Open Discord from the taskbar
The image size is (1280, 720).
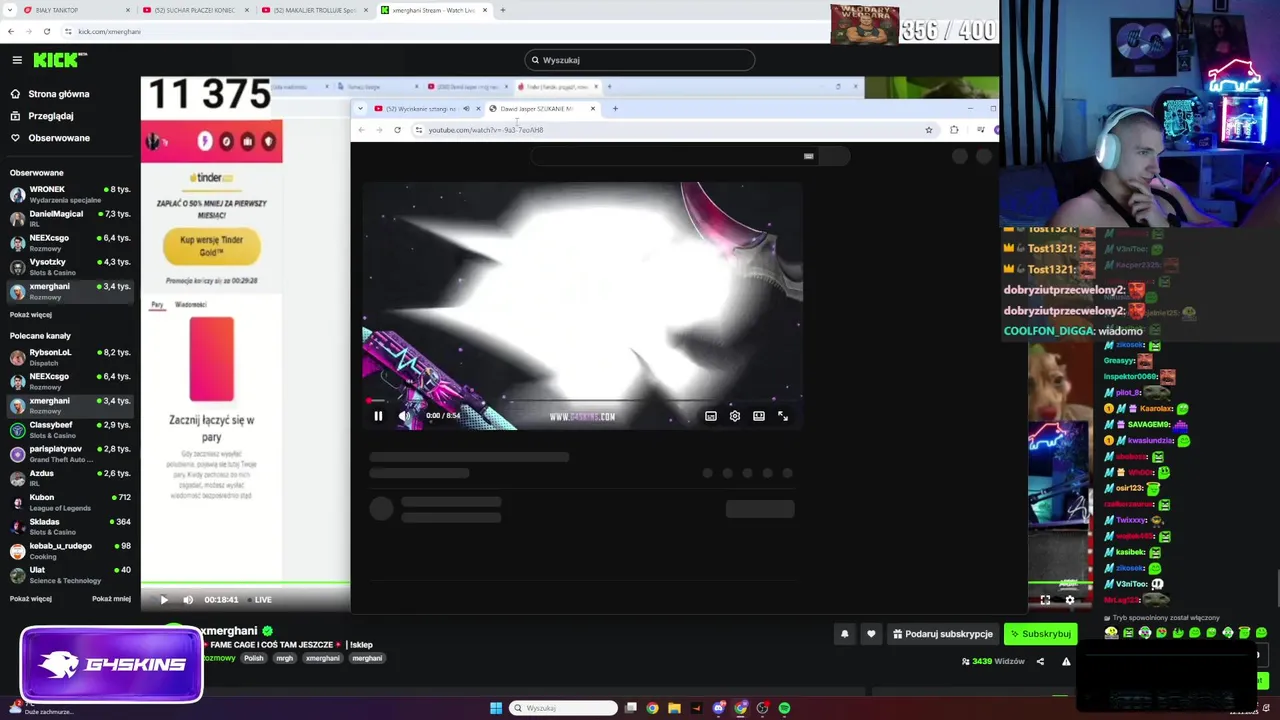click(x=718, y=708)
